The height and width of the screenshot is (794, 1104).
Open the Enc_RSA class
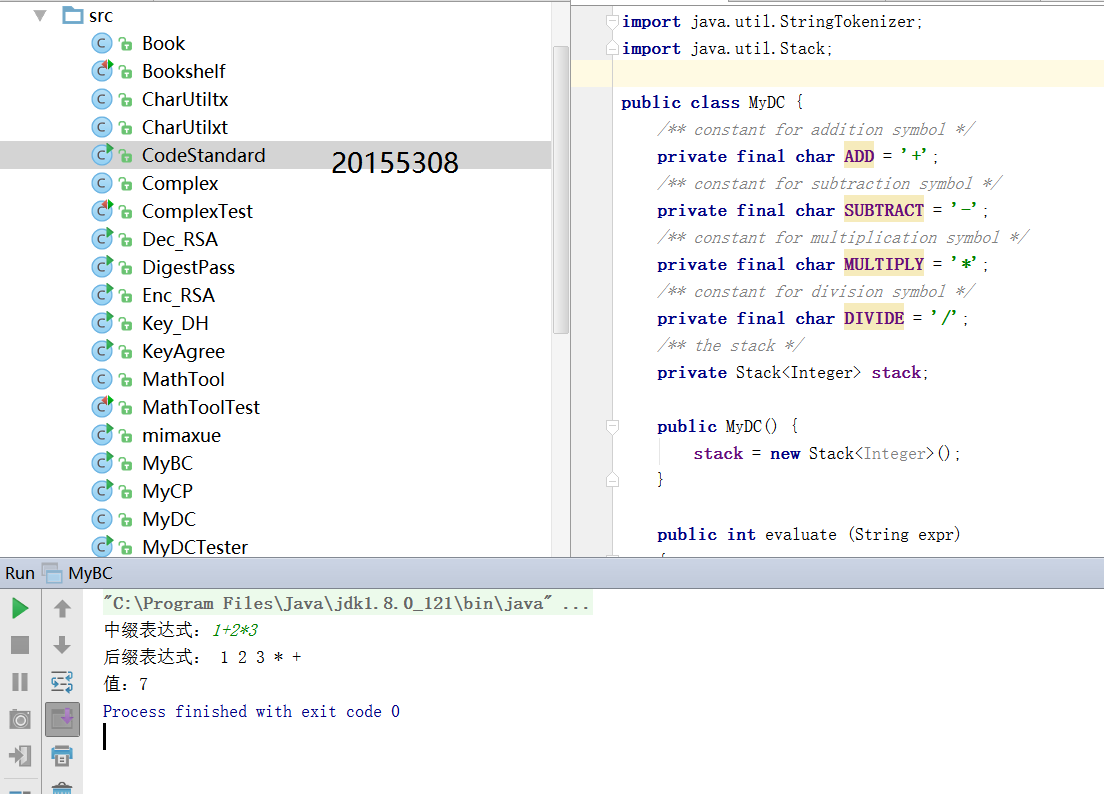point(179,296)
